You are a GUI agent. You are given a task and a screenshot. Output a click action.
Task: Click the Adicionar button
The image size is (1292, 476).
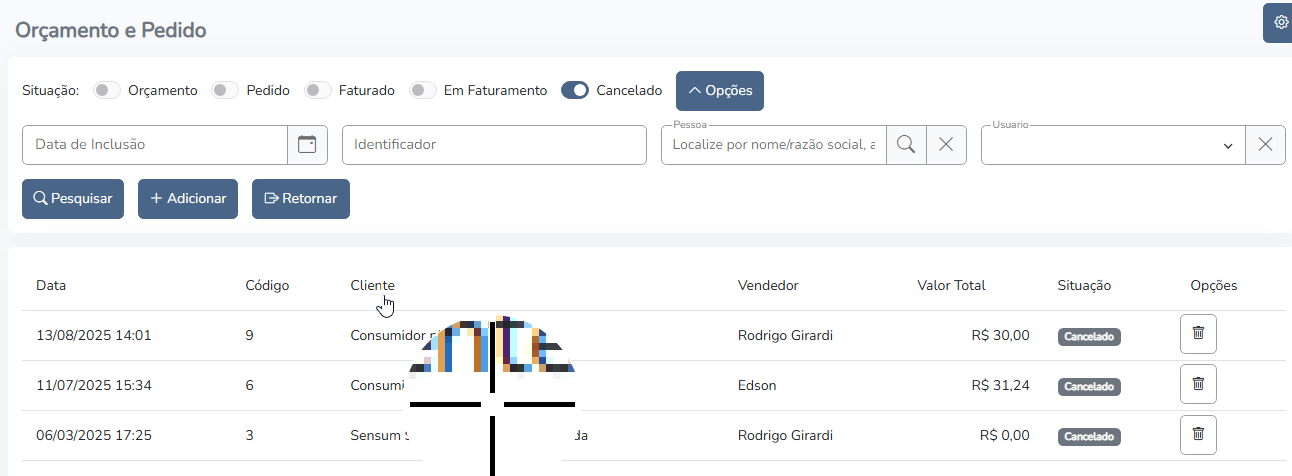[188, 198]
